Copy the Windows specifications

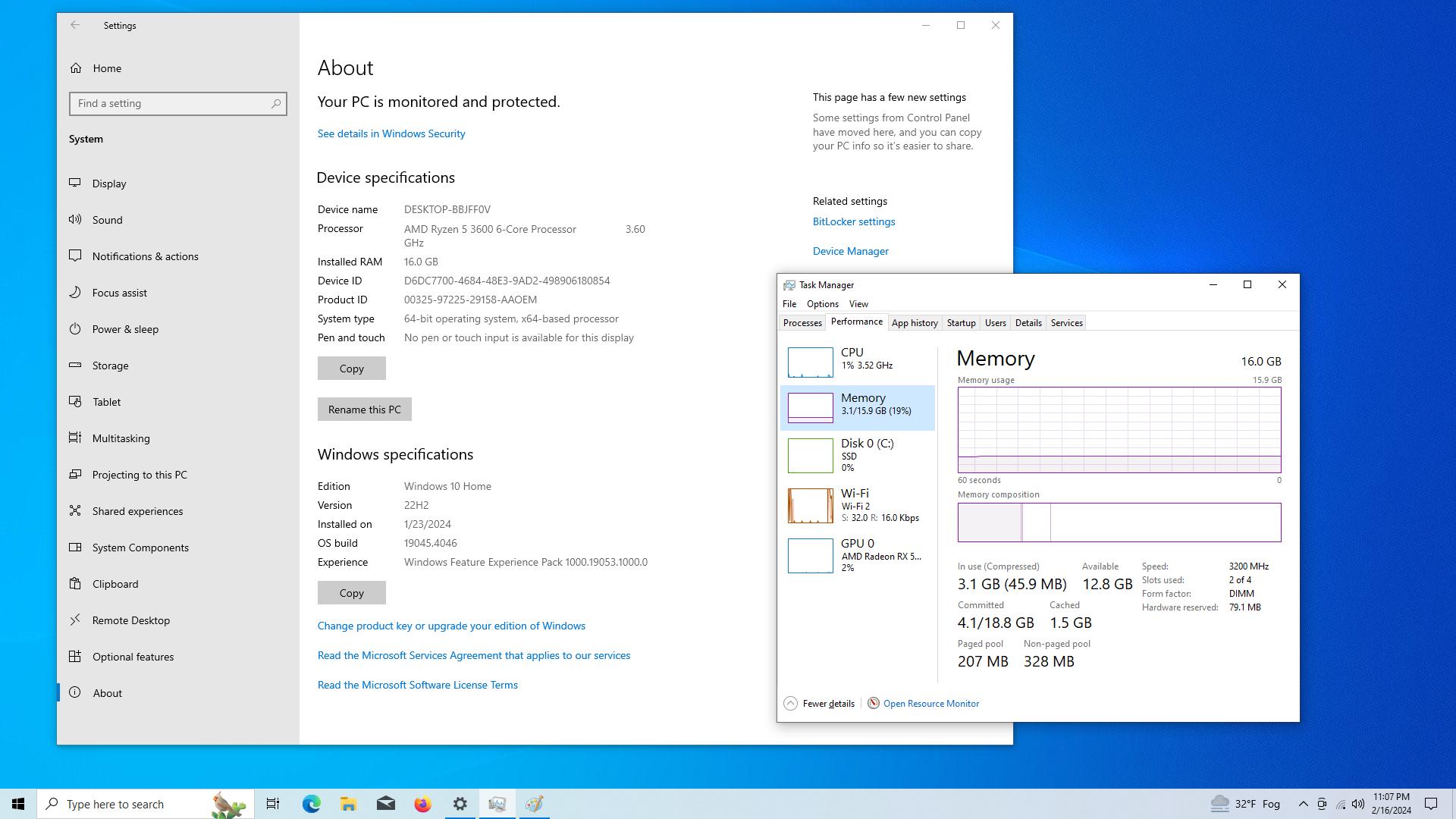351,593
